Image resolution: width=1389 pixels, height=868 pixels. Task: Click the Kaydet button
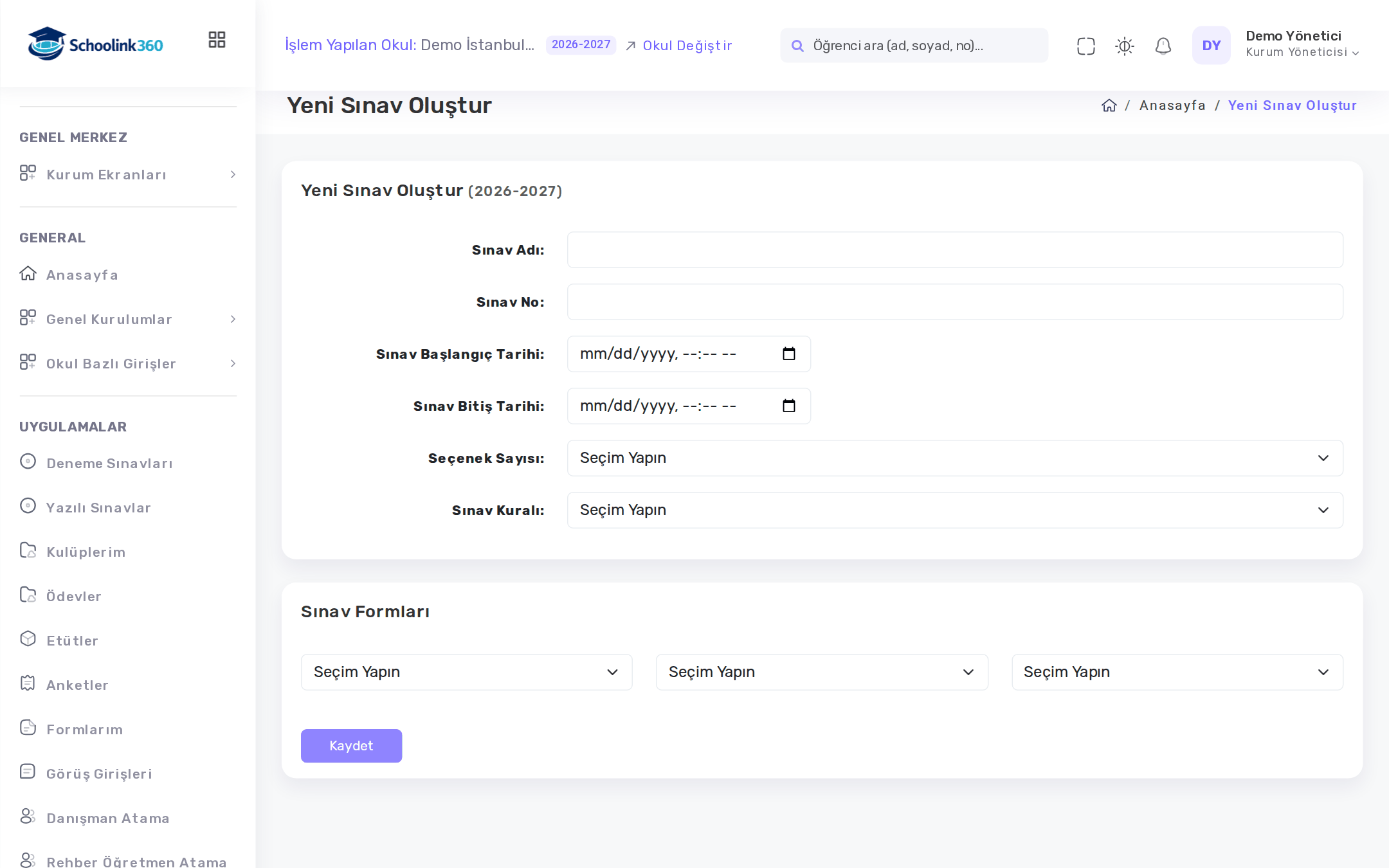(351, 746)
